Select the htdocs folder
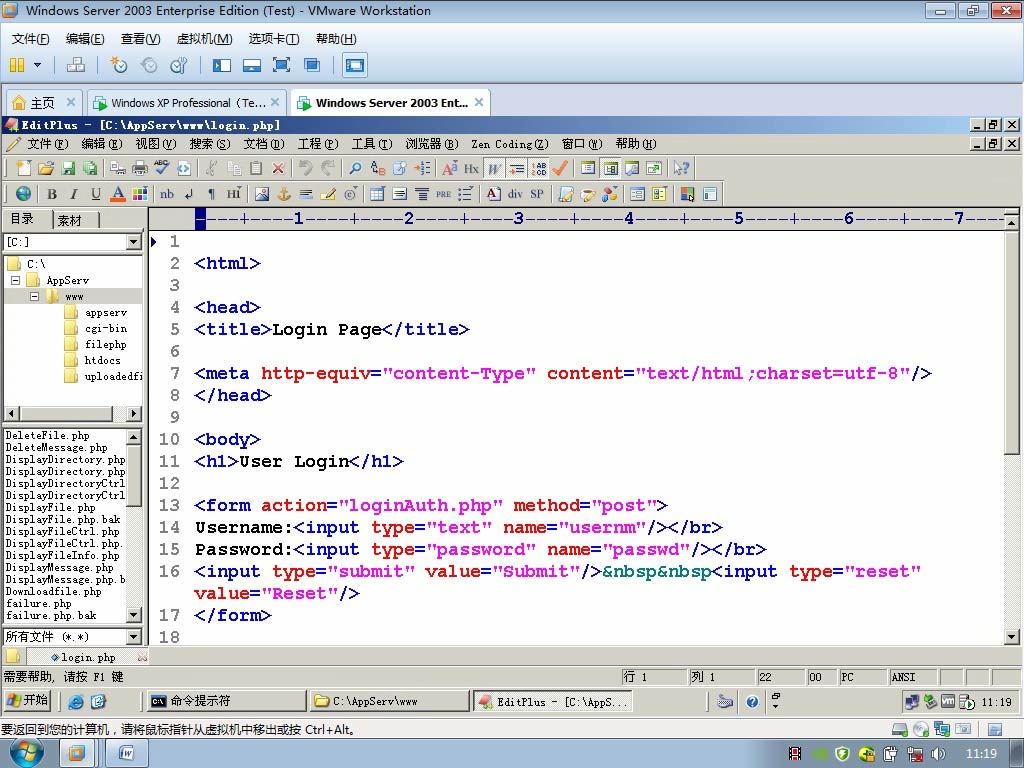This screenshot has width=1024, height=768. [x=103, y=360]
